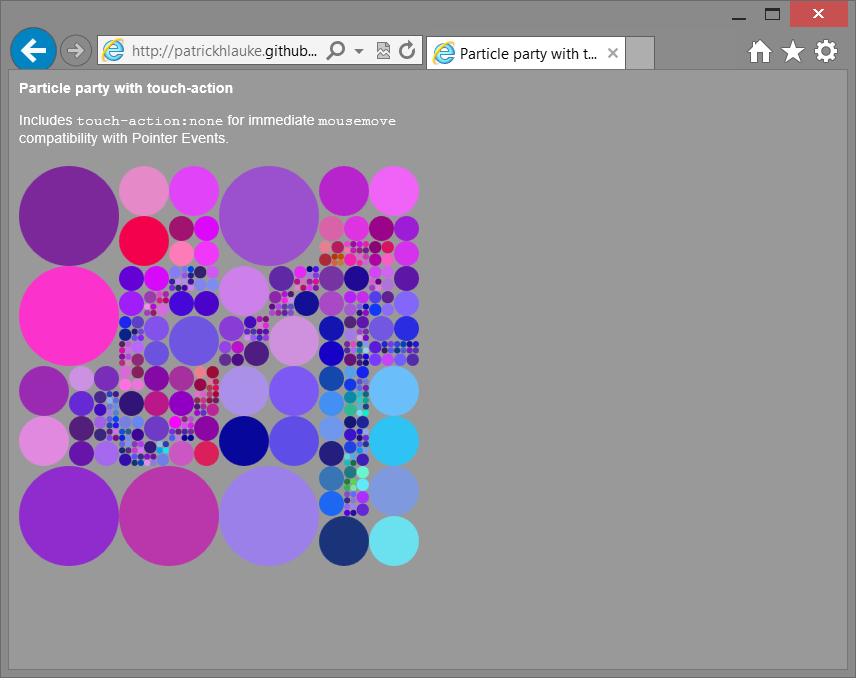Click the big dark purple circle top-left
The image size is (856, 678).
point(68,215)
